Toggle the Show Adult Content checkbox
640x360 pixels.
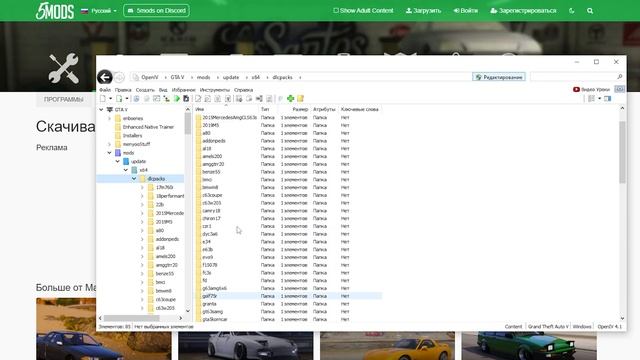tap(336, 11)
